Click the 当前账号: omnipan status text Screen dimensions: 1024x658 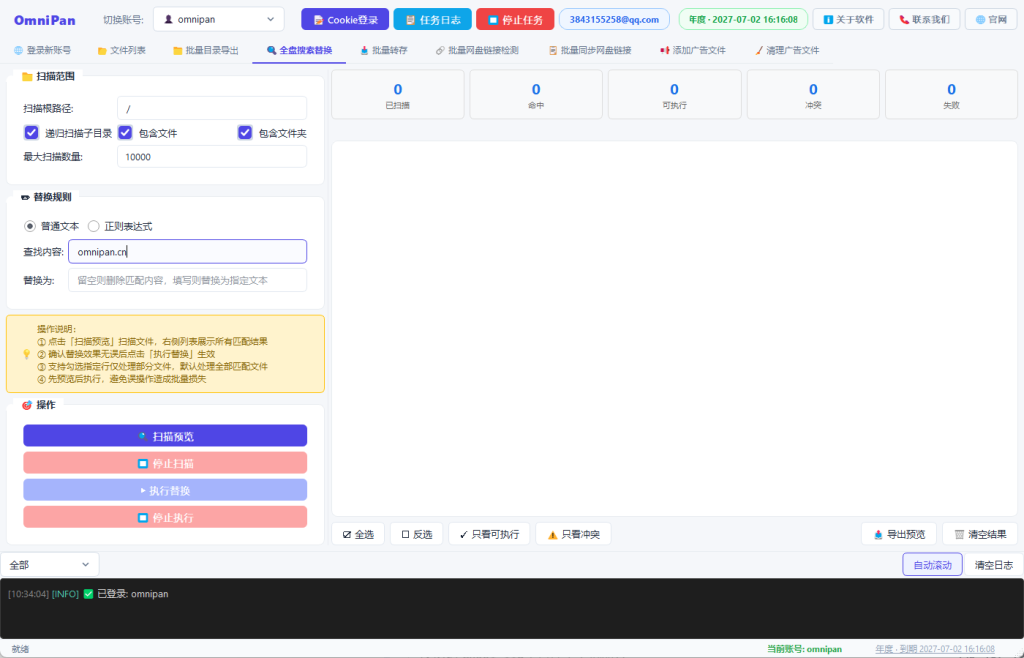[804, 650]
